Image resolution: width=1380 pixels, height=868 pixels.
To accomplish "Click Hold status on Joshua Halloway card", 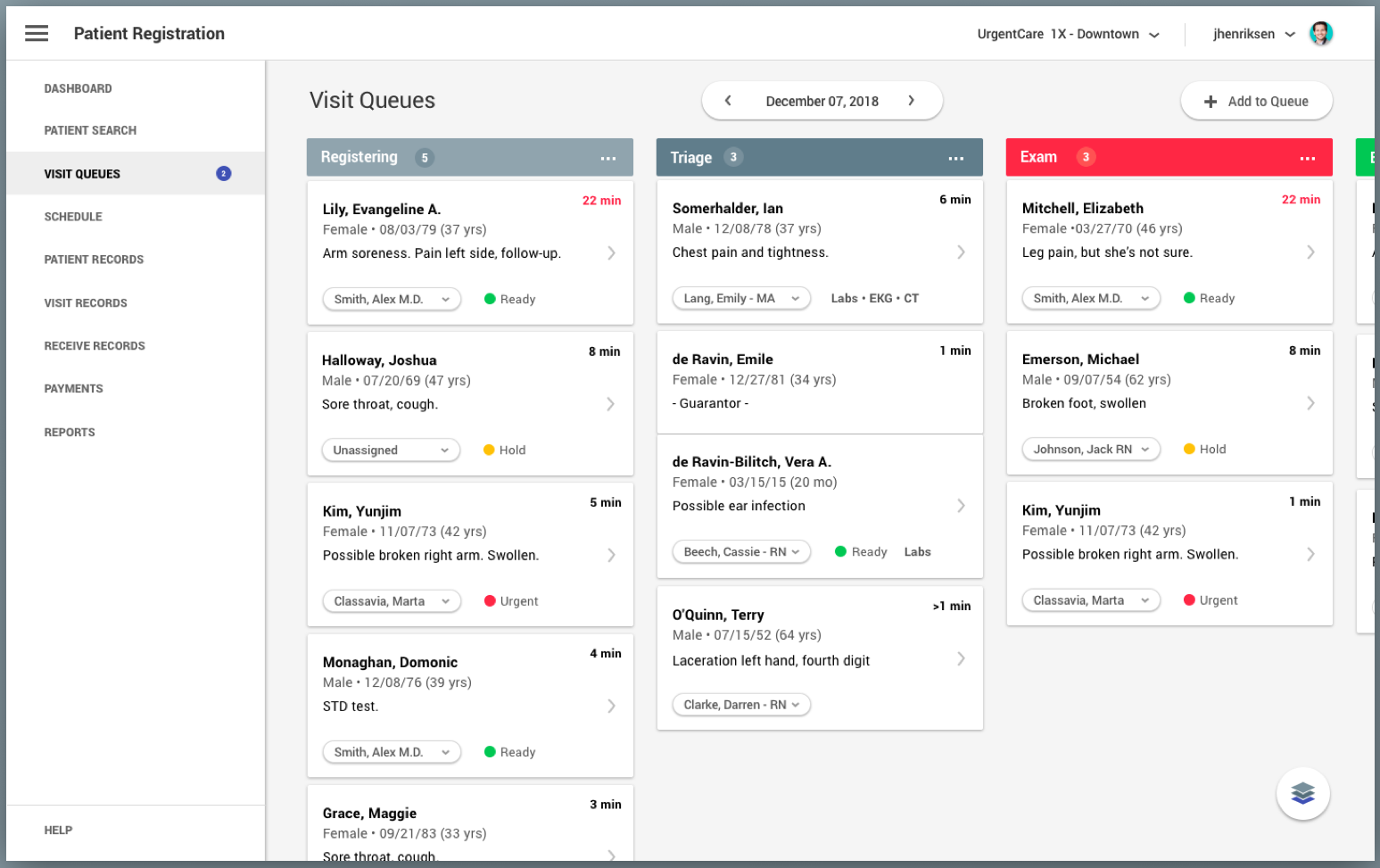I will [504, 451].
